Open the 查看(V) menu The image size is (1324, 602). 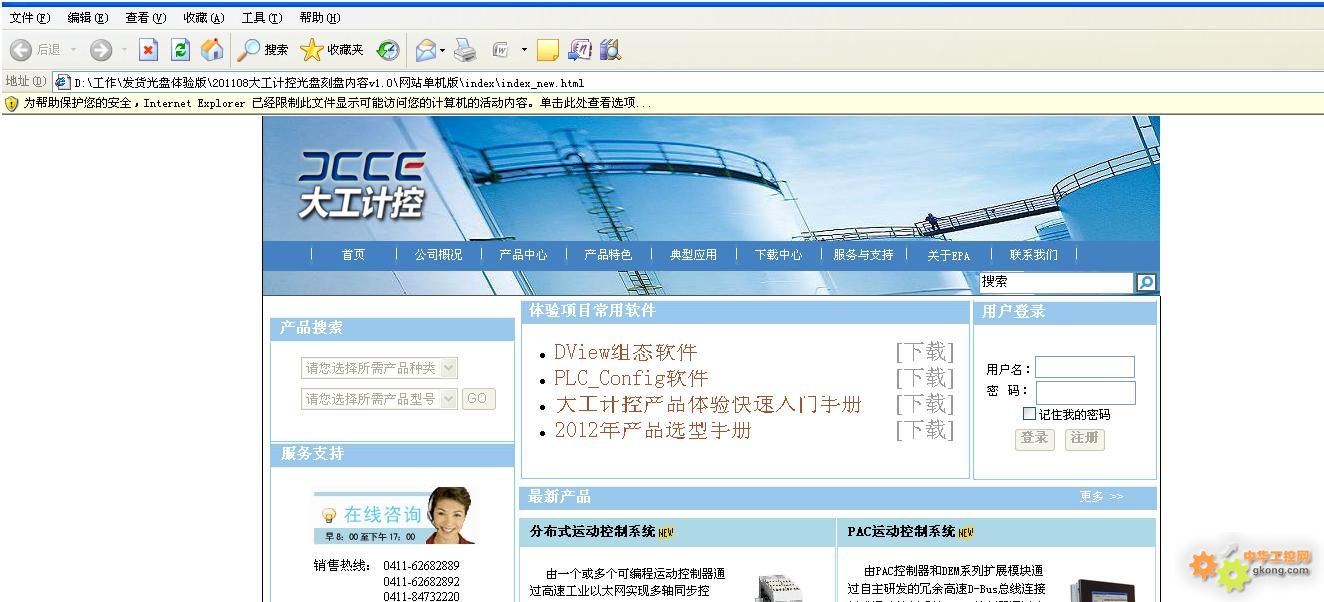pos(145,18)
